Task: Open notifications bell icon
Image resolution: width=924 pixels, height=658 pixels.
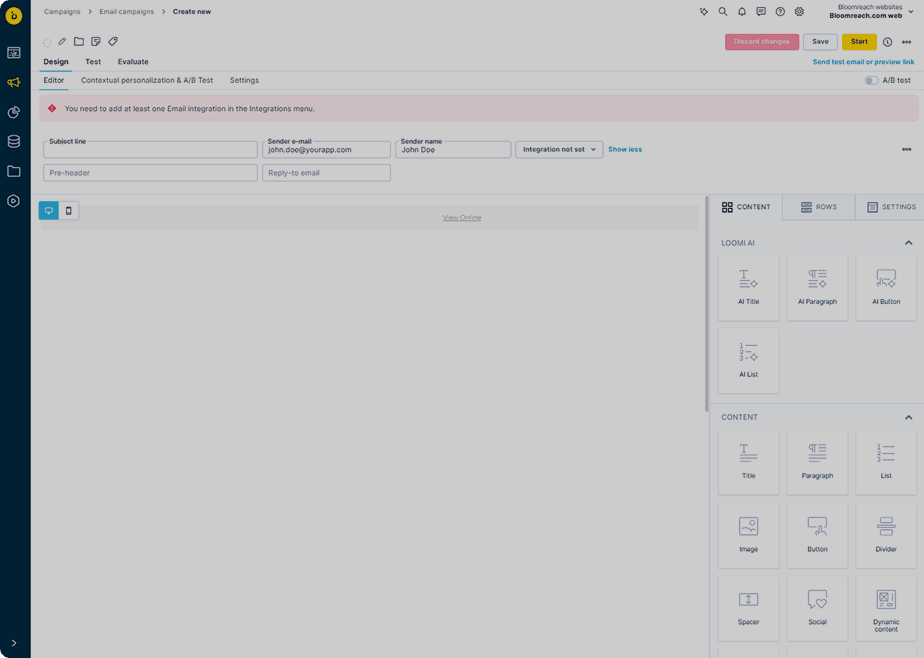Action: 742,12
